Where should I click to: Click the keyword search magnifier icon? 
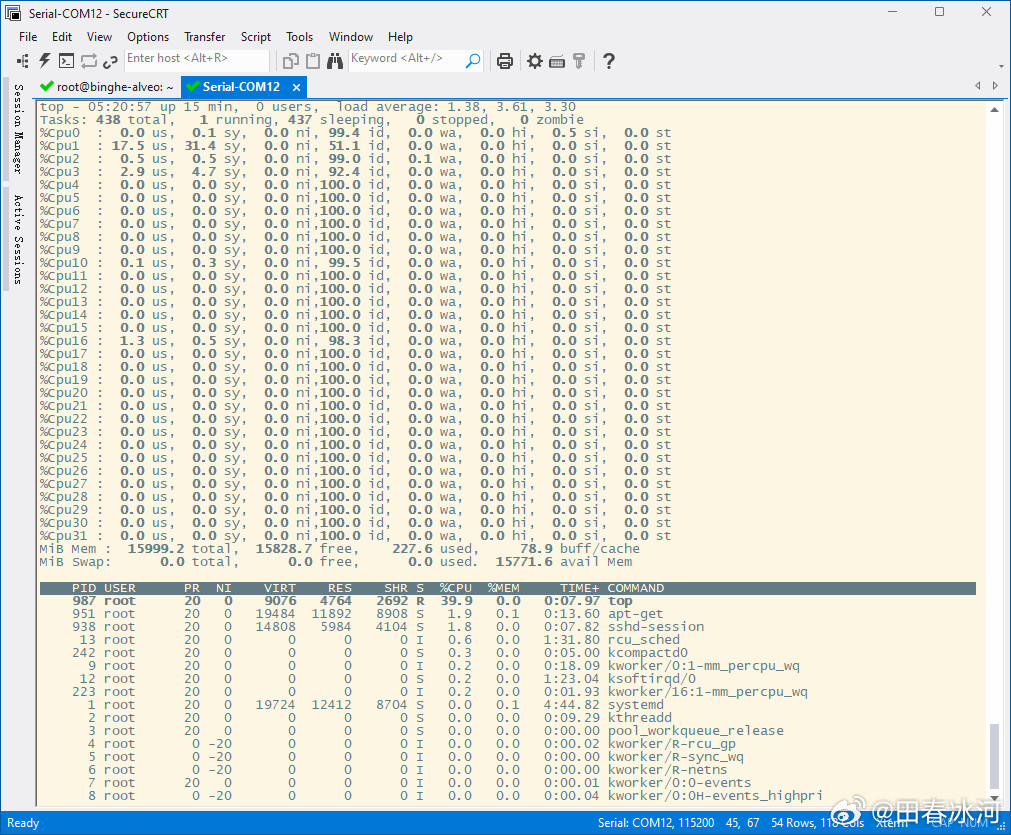coord(473,61)
